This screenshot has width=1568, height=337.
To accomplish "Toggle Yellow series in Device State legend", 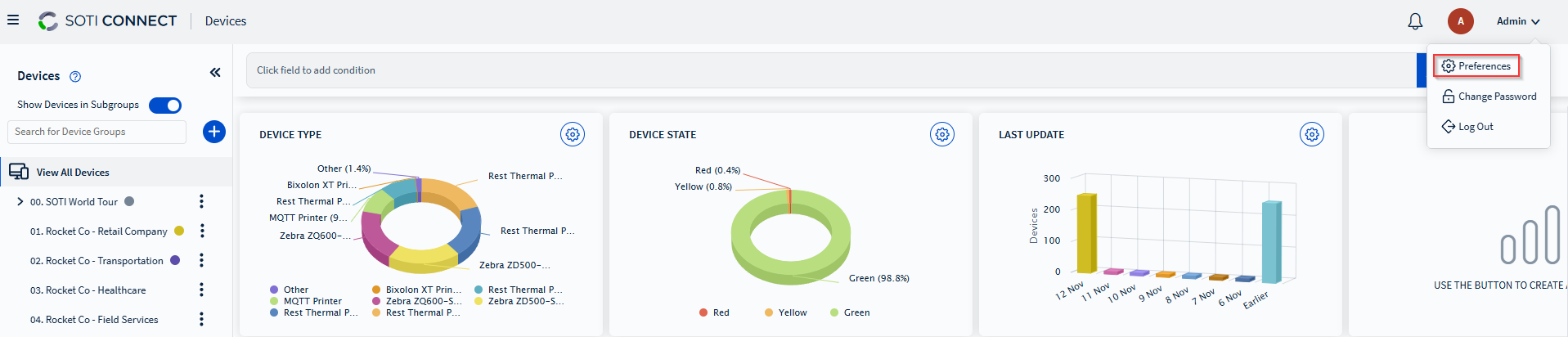I will tap(785, 312).
